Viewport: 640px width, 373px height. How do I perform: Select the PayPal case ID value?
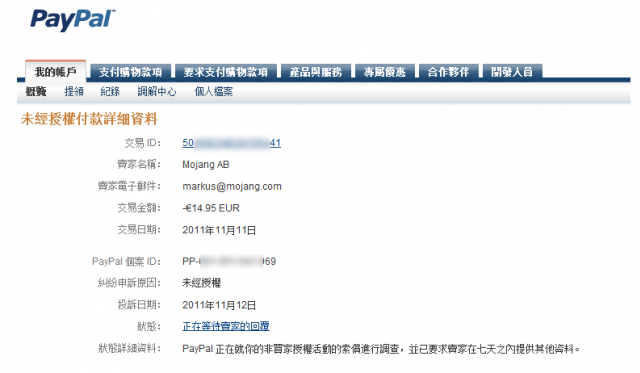tap(229, 261)
